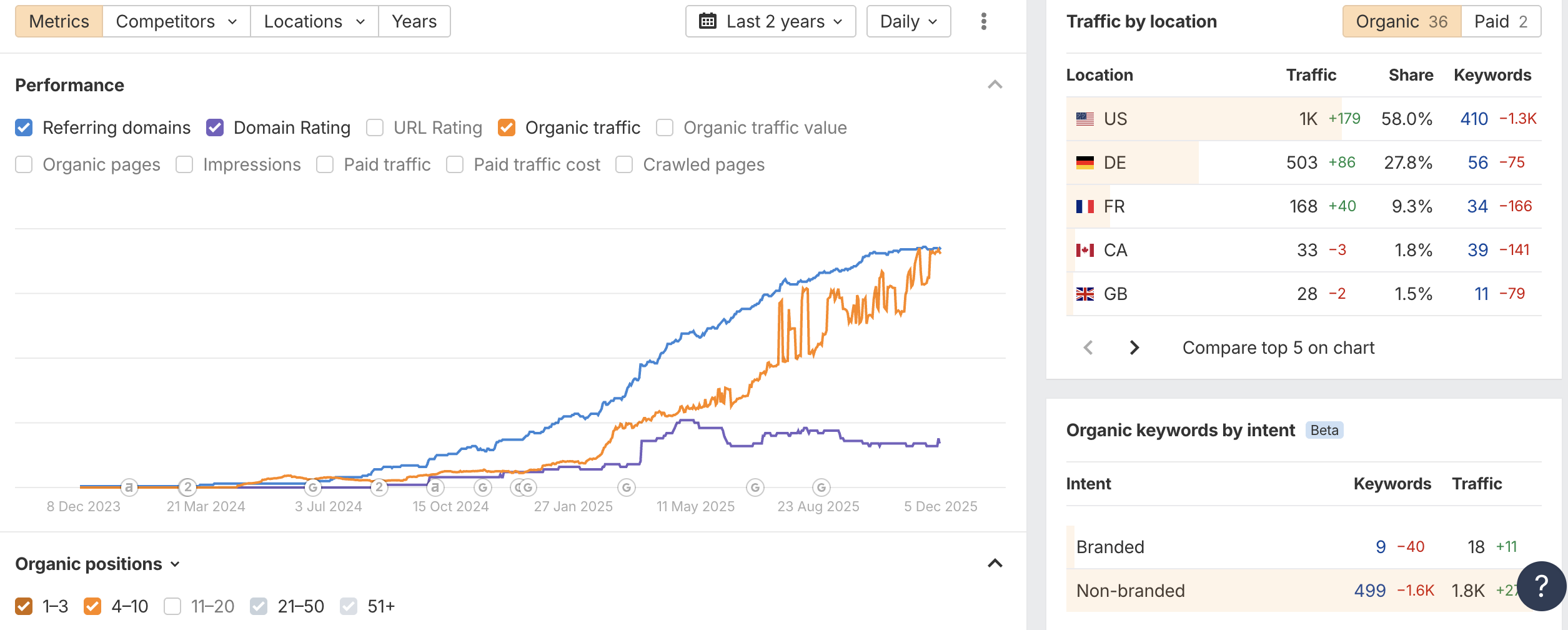
Task: Enable the Organic pages checkbox
Action: coord(24,164)
